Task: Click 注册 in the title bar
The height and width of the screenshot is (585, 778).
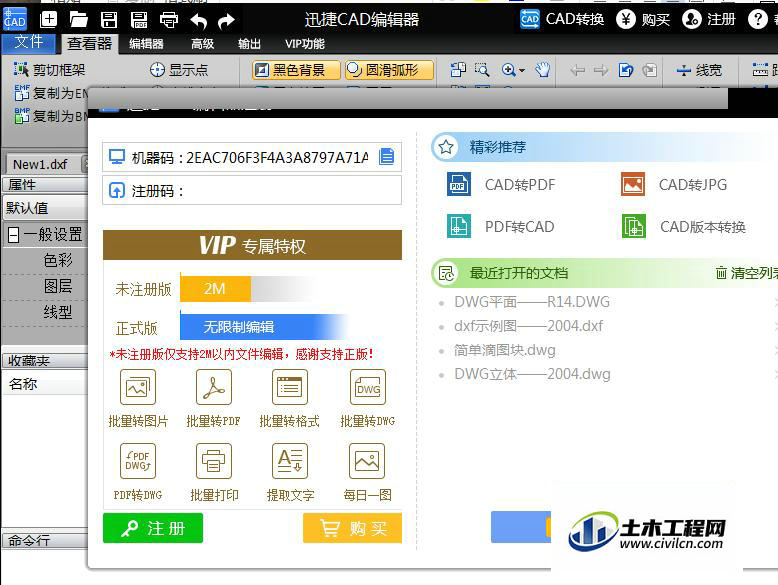Action: point(709,19)
